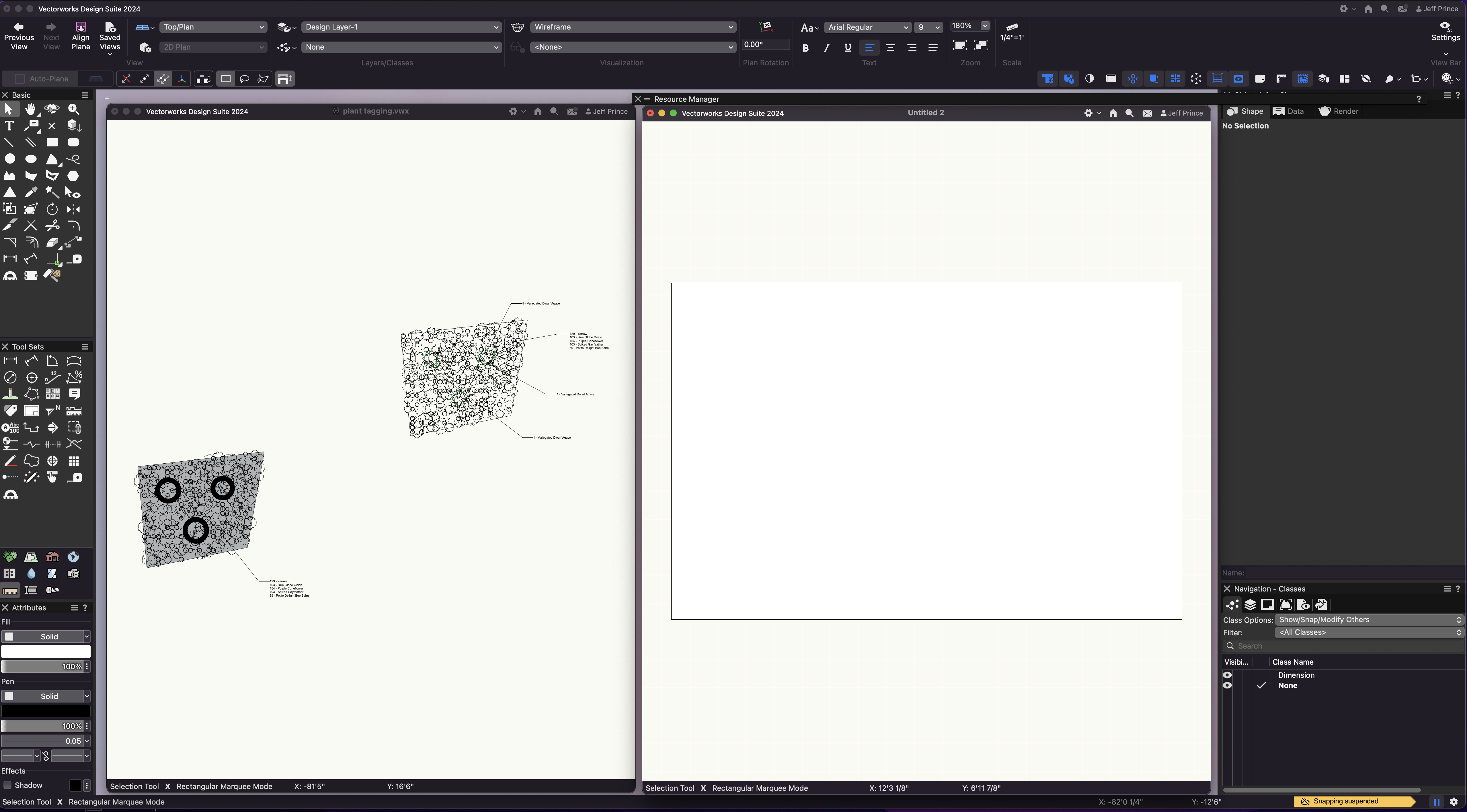Screen dimensions: 1467x812
Task: Toggle visibility eye for Dimension class
Action: tap(1227, 675)
